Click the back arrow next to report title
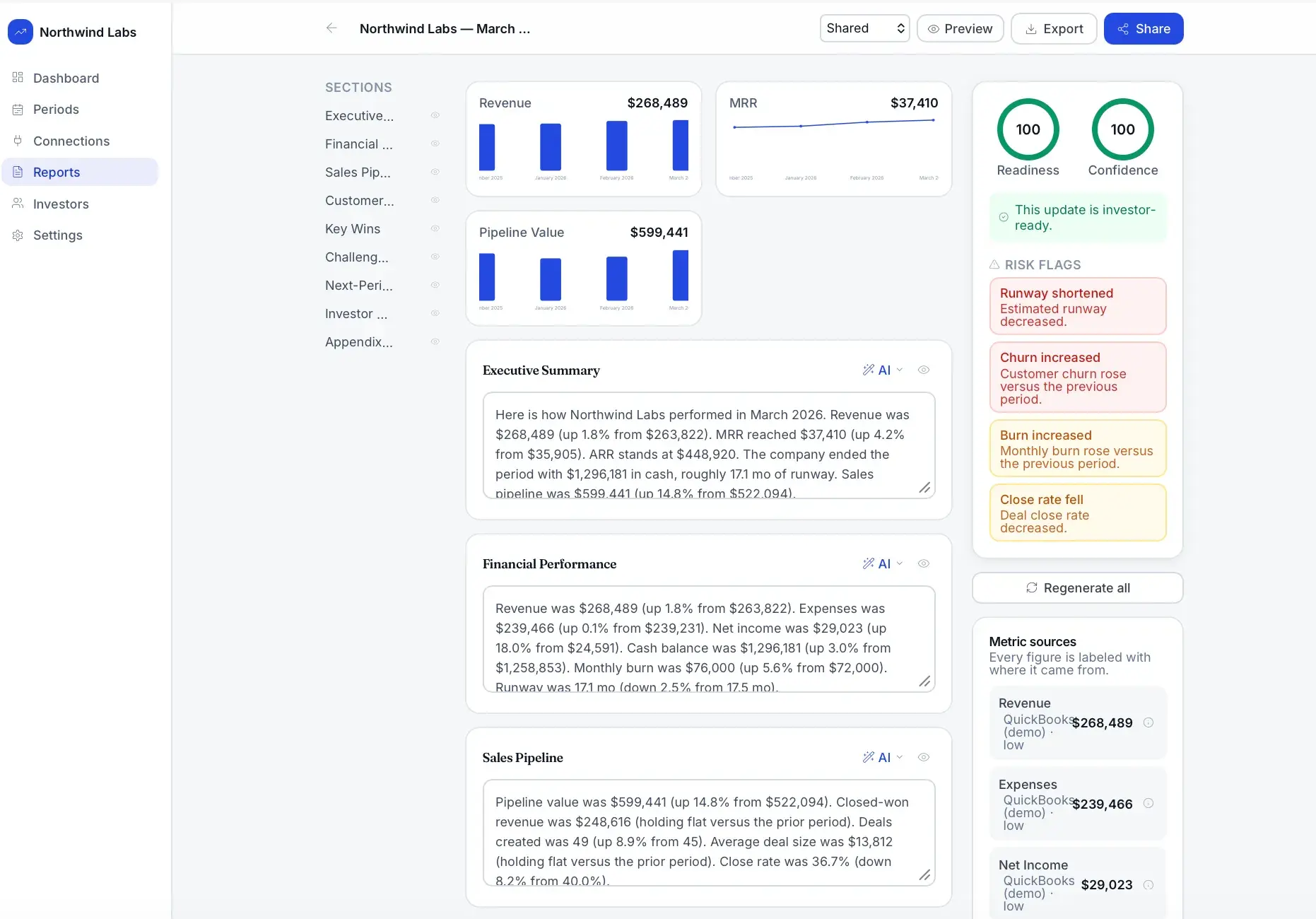Viewport: 1316px width, 919px height. pos(331,28)
